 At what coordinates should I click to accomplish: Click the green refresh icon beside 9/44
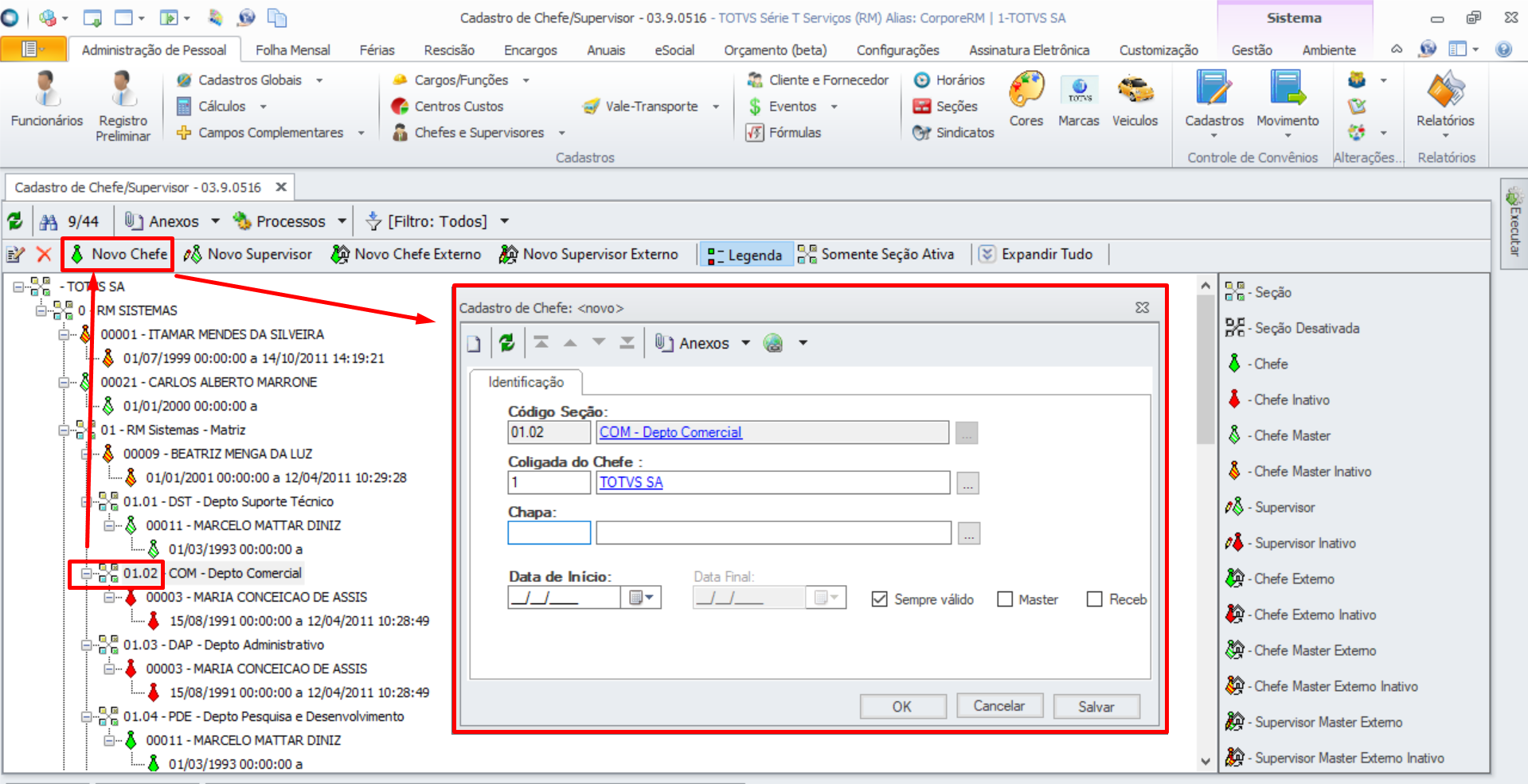[15, 220]
